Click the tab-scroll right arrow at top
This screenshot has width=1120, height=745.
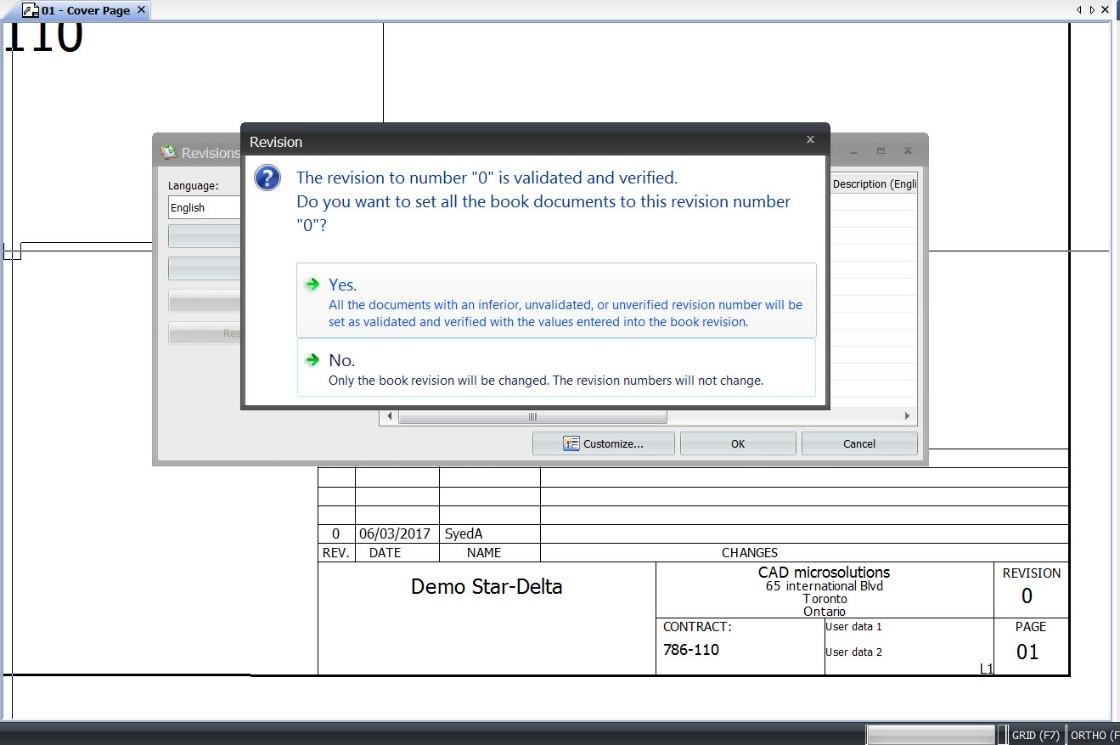pos(1091,10)
